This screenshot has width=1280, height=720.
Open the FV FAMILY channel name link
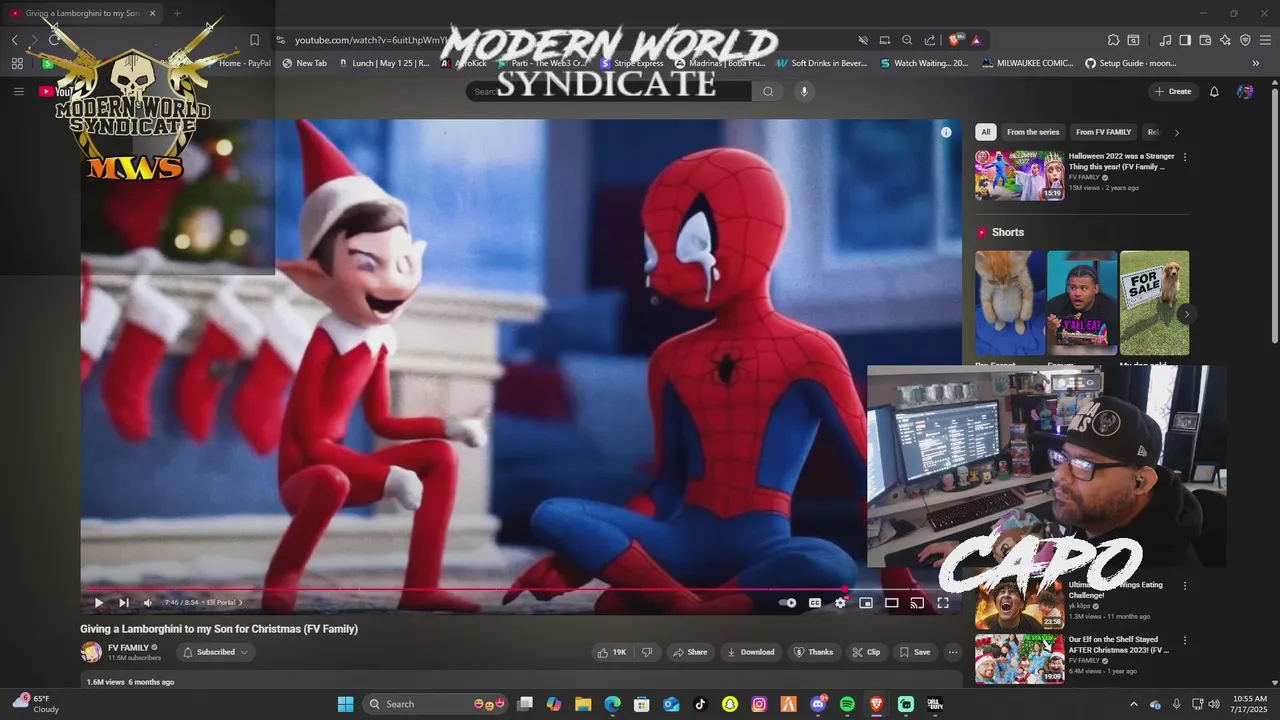click(128, 648)
